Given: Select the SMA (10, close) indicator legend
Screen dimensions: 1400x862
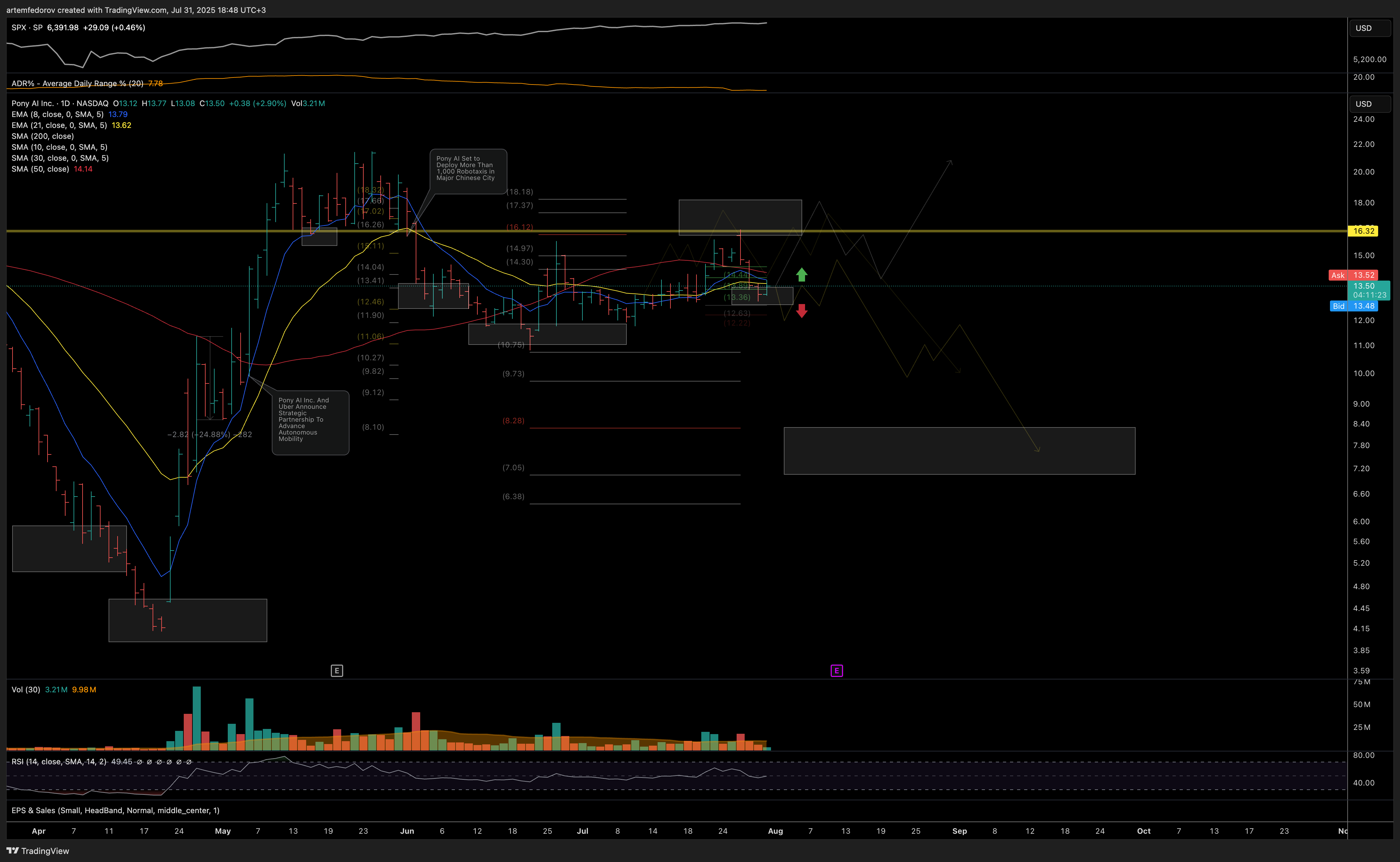Looking at the screenshot, I should [x=59, y=147].
